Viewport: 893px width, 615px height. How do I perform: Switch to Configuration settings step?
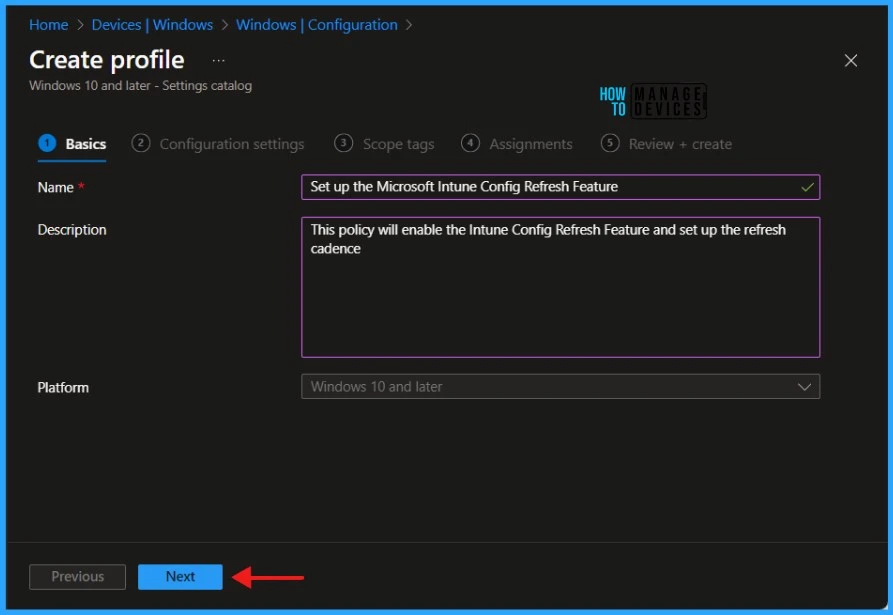click(x=218, y=144)
